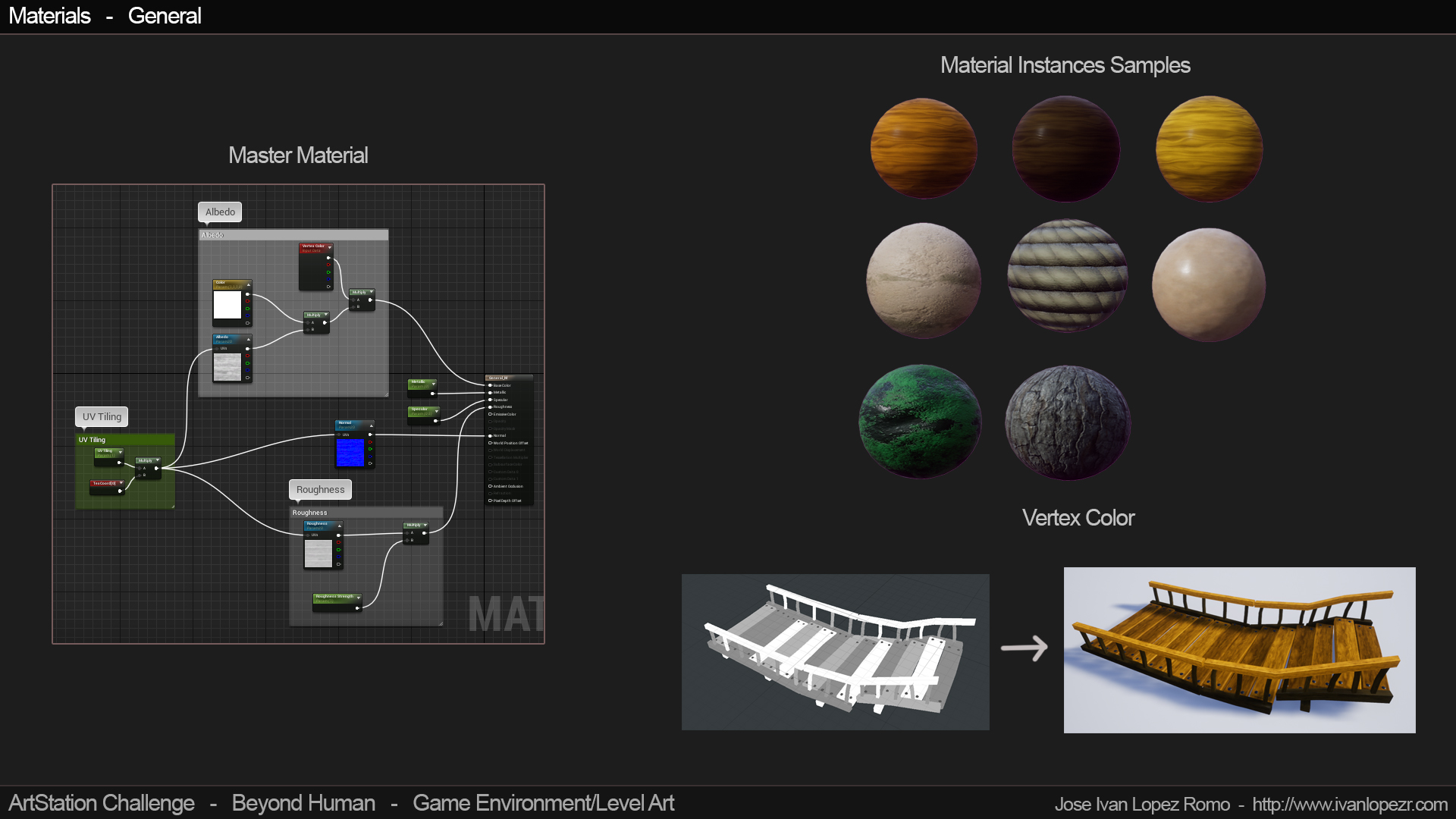Click the 'Vertex Color' heading text
This screenshot has width=1456, height=819.
click(x=1078, y=518)
